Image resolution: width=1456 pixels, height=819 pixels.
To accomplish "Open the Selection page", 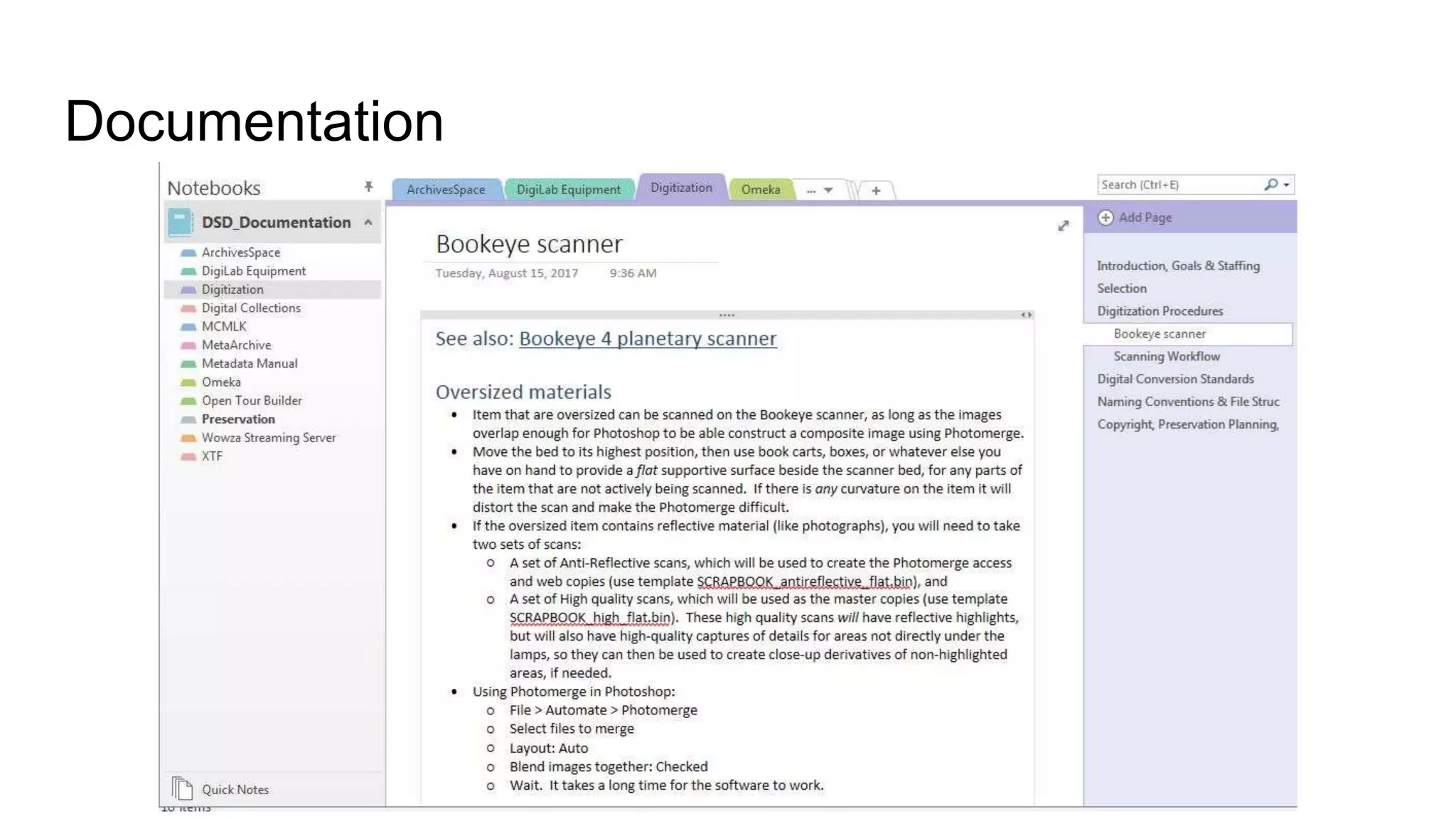I will 1122,288.
